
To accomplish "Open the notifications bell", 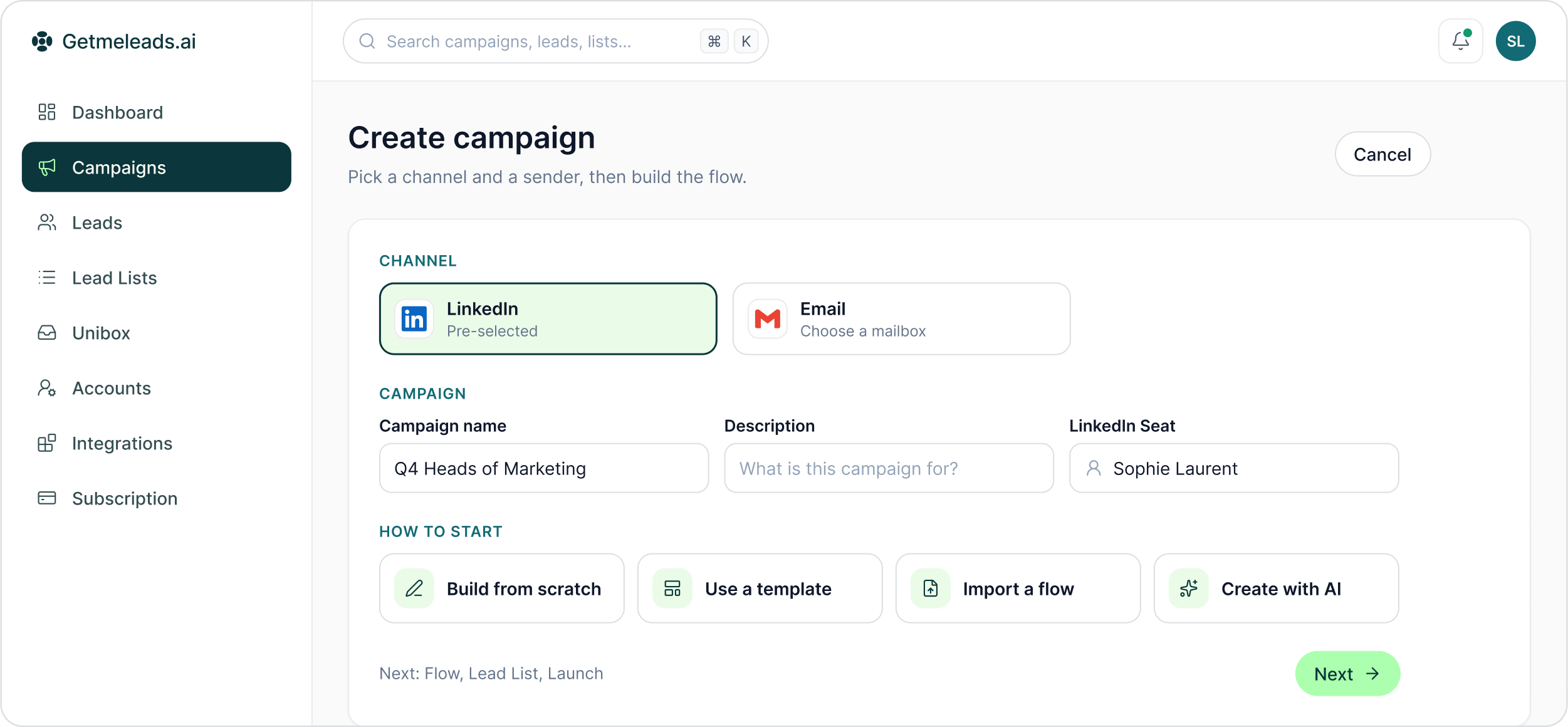I will point(1460,41).
